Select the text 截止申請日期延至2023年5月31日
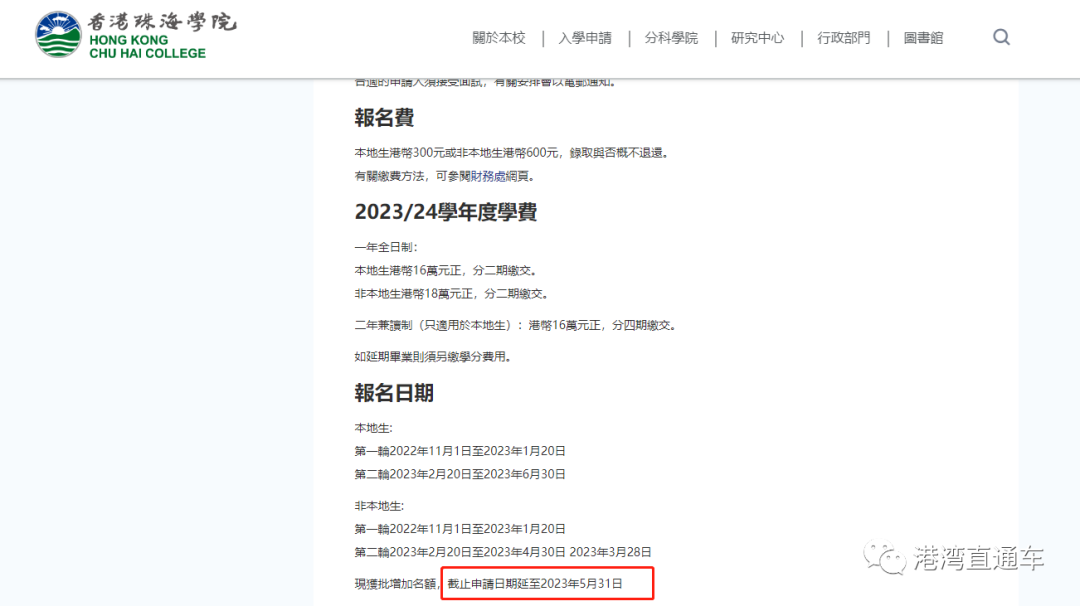Screen dimensions: 1080x606 tap(535, 584)
